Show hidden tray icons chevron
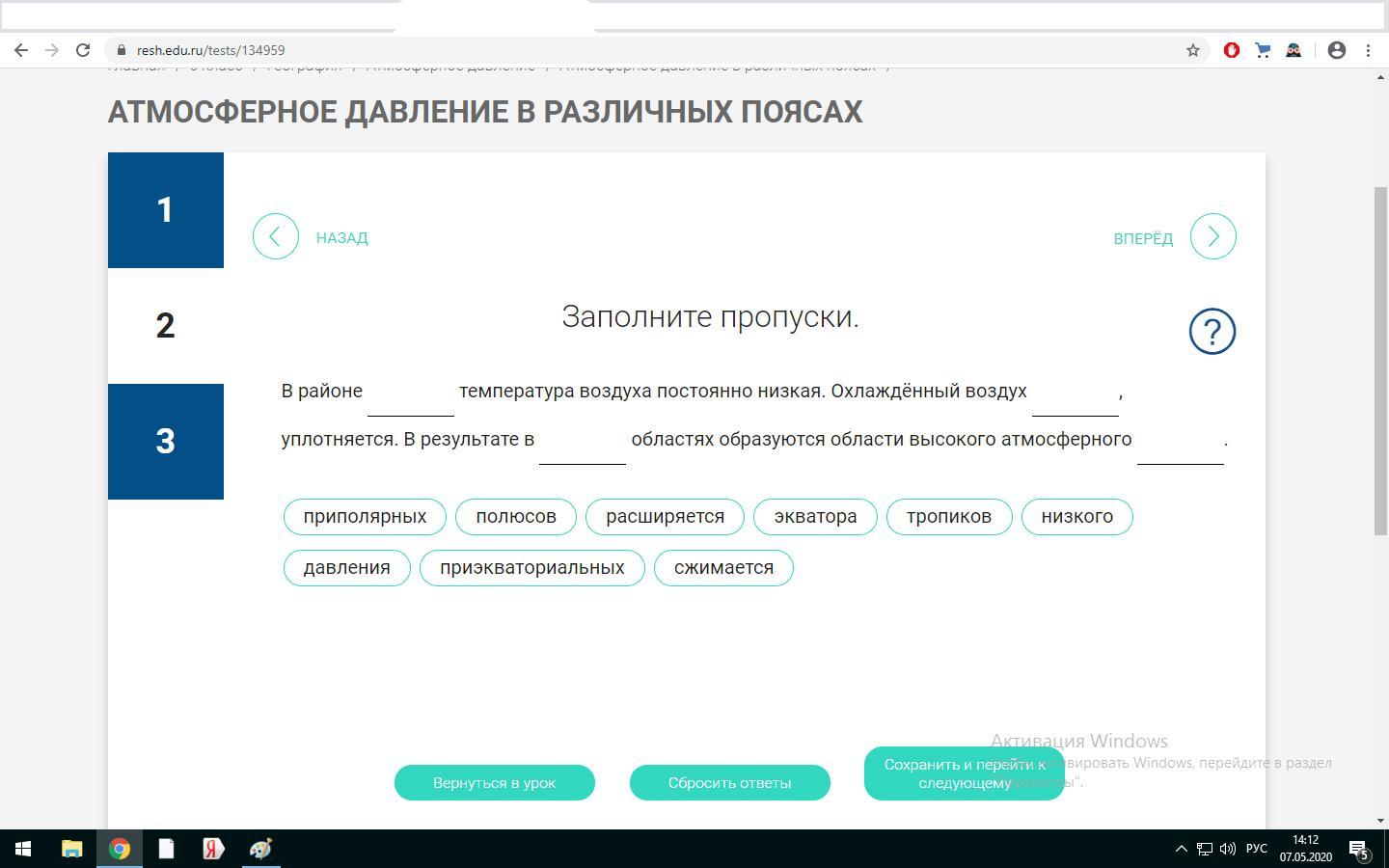This screenshot has height=868, width=1389. click(x=1181, y=850)
